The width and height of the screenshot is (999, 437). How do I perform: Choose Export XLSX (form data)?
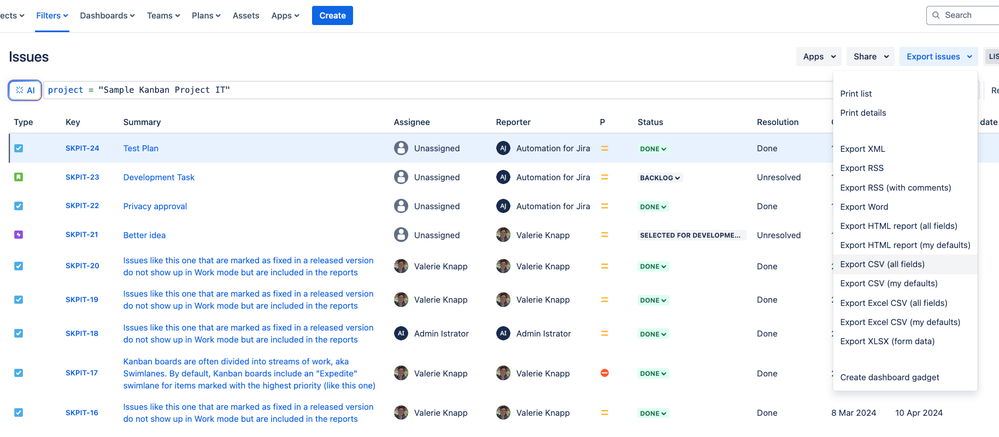tap(887, 341)
